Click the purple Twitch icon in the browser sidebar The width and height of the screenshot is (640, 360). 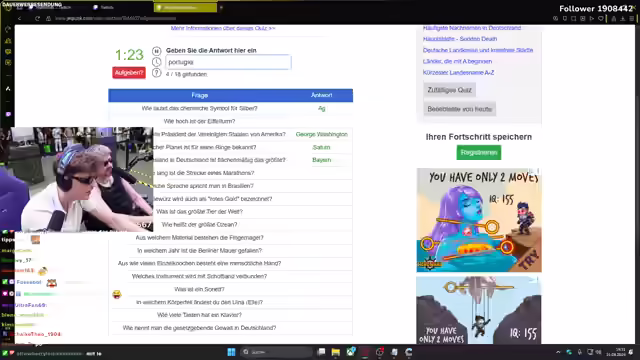pos(8,114)
